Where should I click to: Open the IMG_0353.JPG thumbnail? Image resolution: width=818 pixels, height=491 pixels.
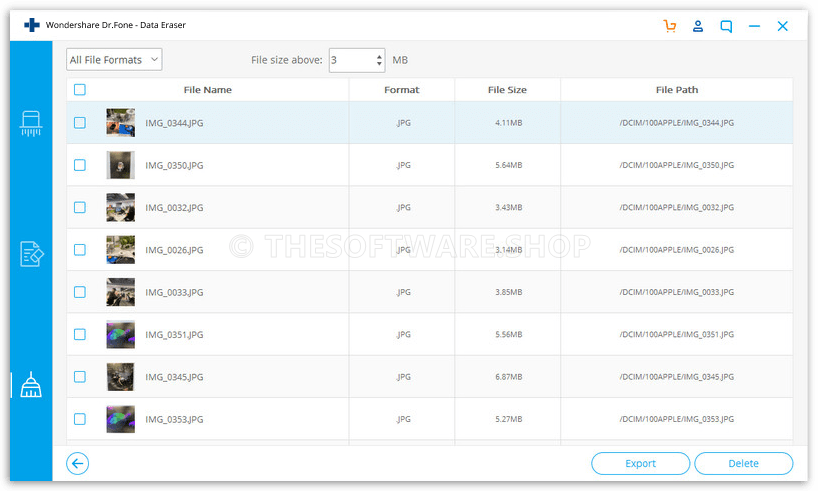[121, 418]
